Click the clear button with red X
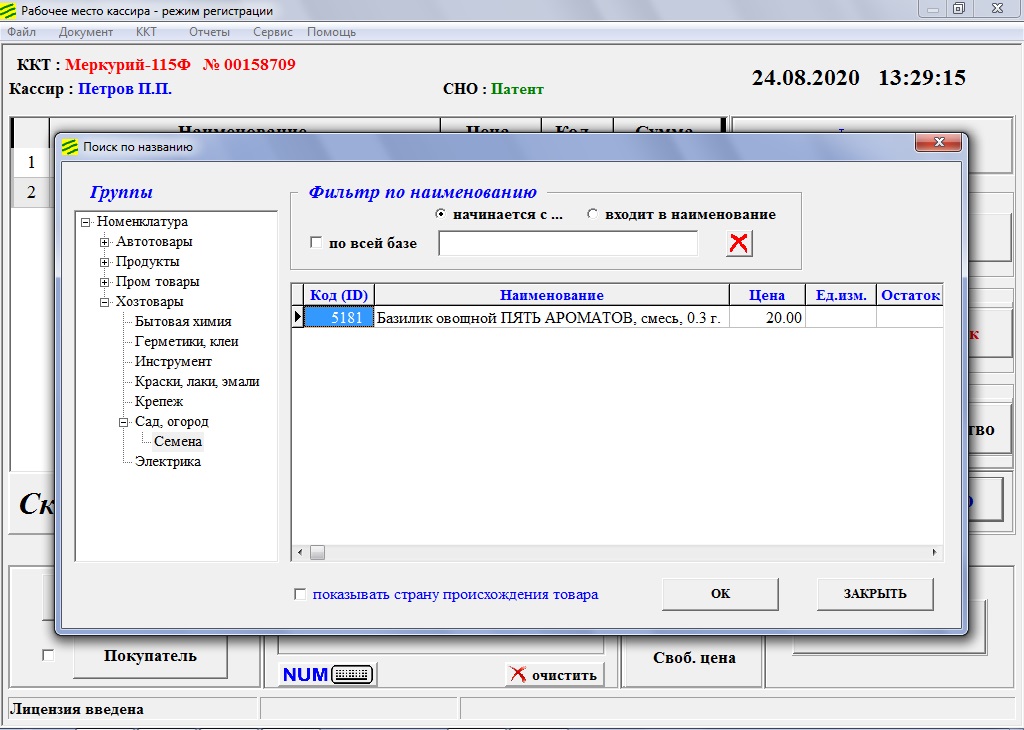Viewport: 1024px width, 730px height. click(554, 675)
